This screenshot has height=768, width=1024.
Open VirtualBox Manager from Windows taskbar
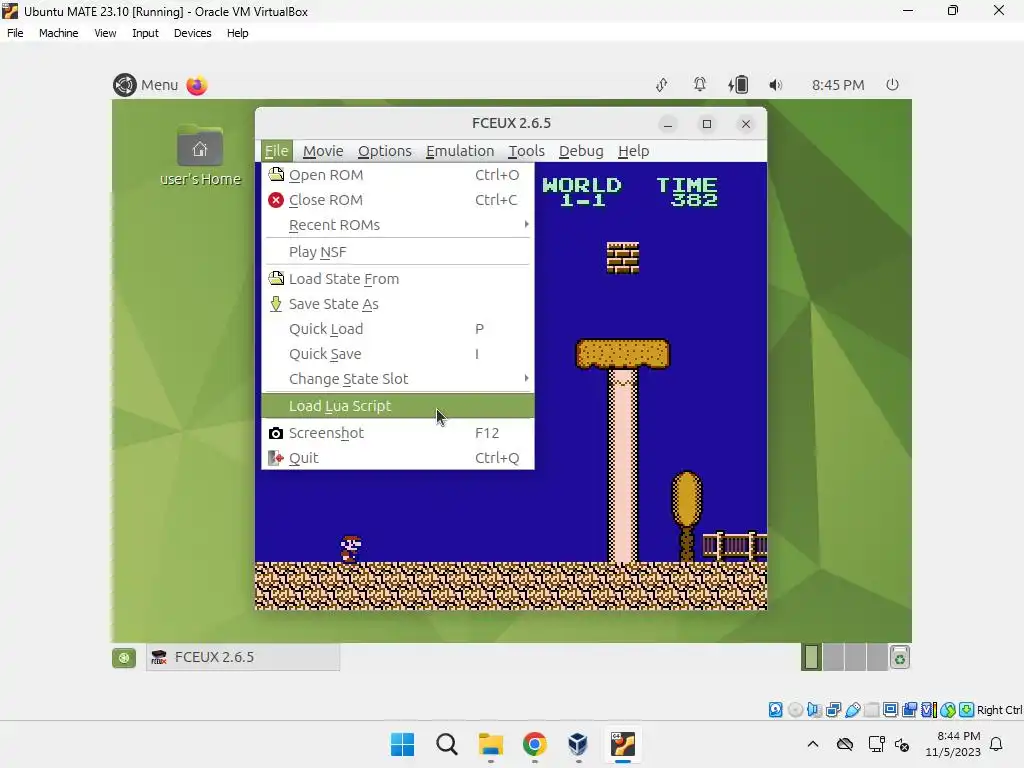tap(578, 744)
